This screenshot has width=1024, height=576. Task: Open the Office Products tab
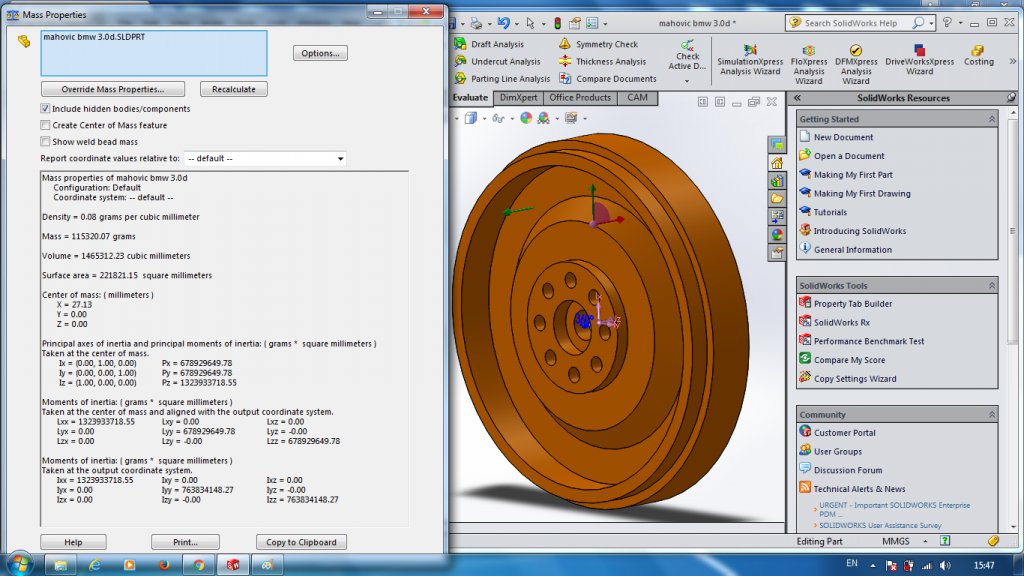click(x=580, y=97)
